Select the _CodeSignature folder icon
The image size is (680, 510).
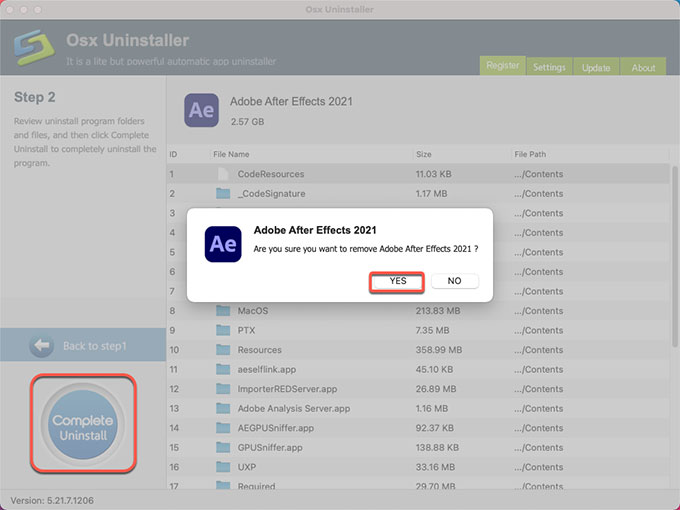click(223, 193)
